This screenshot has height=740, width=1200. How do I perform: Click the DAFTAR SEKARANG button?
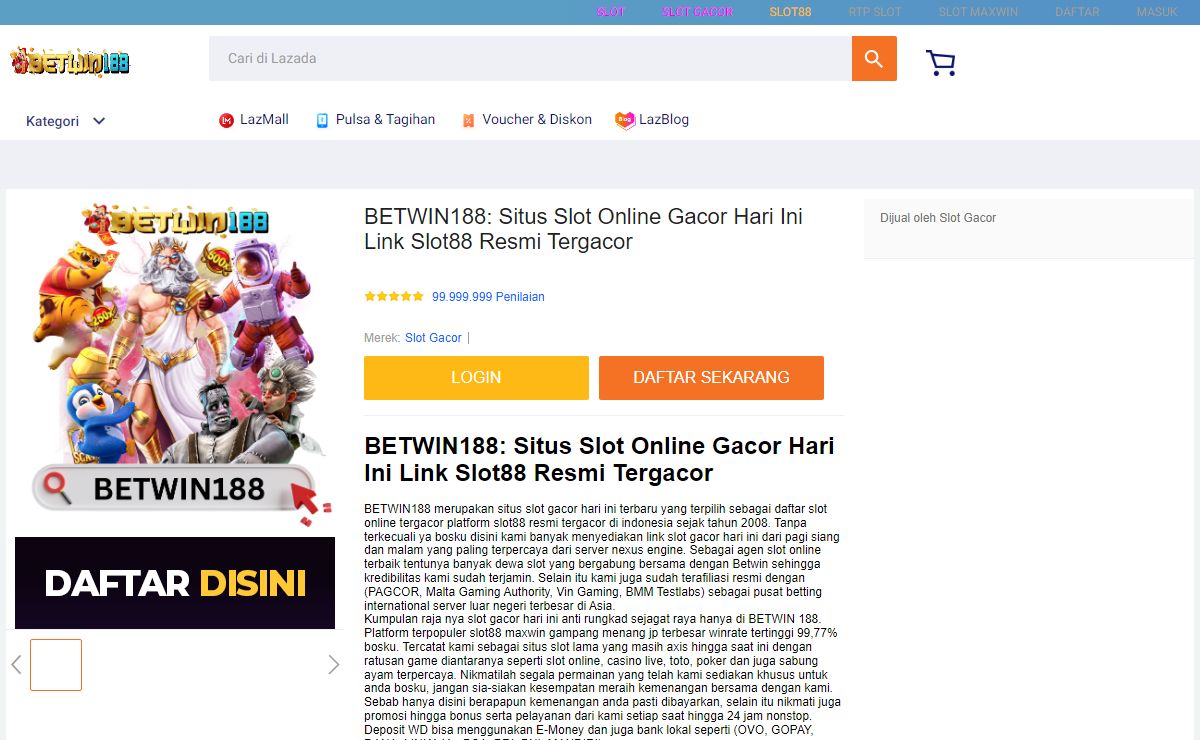(x=711, y=378)
